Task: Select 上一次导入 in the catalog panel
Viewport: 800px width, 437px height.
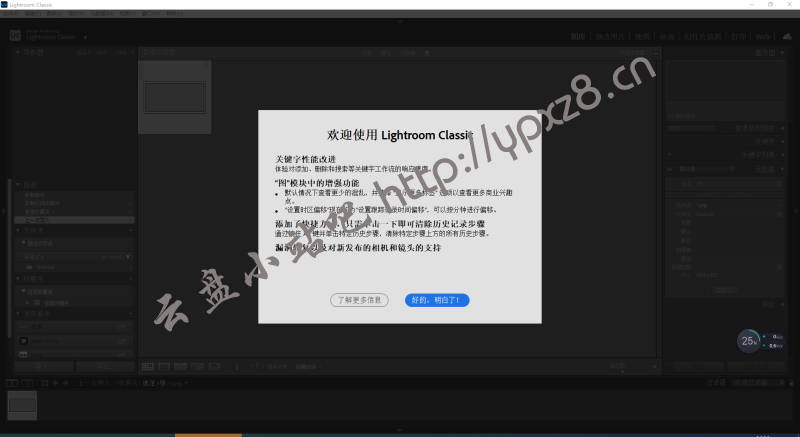Action: pyautogui.click(x=74, y=220)
